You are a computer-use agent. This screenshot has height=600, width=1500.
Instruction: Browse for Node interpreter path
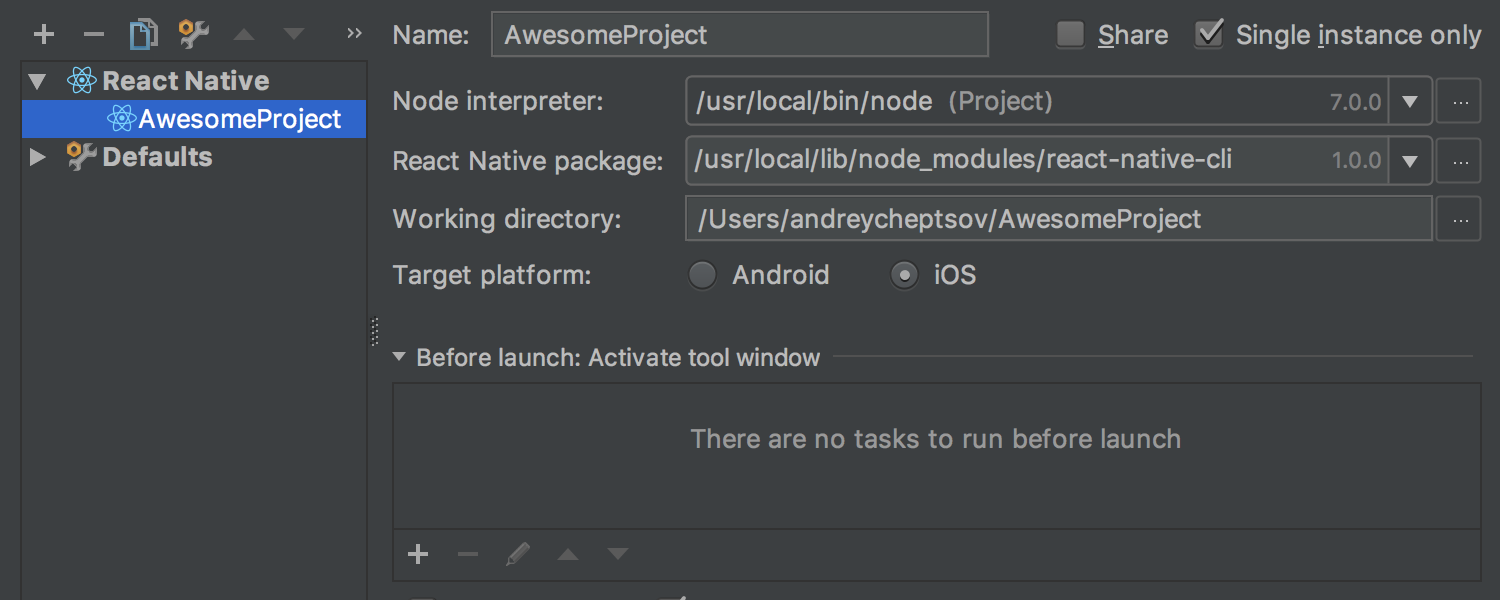(x=1459, y=102)
